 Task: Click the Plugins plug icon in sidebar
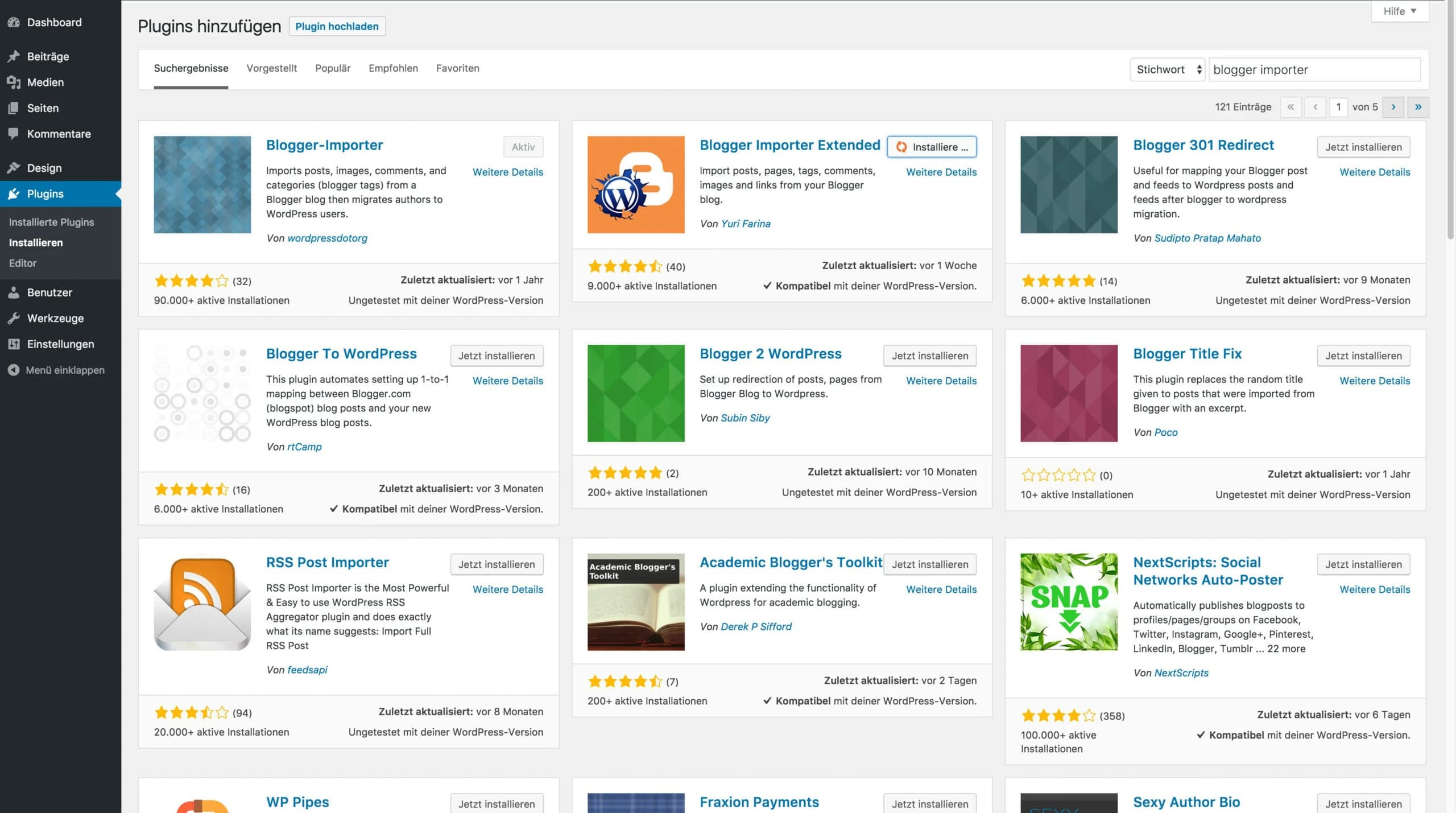14,193
